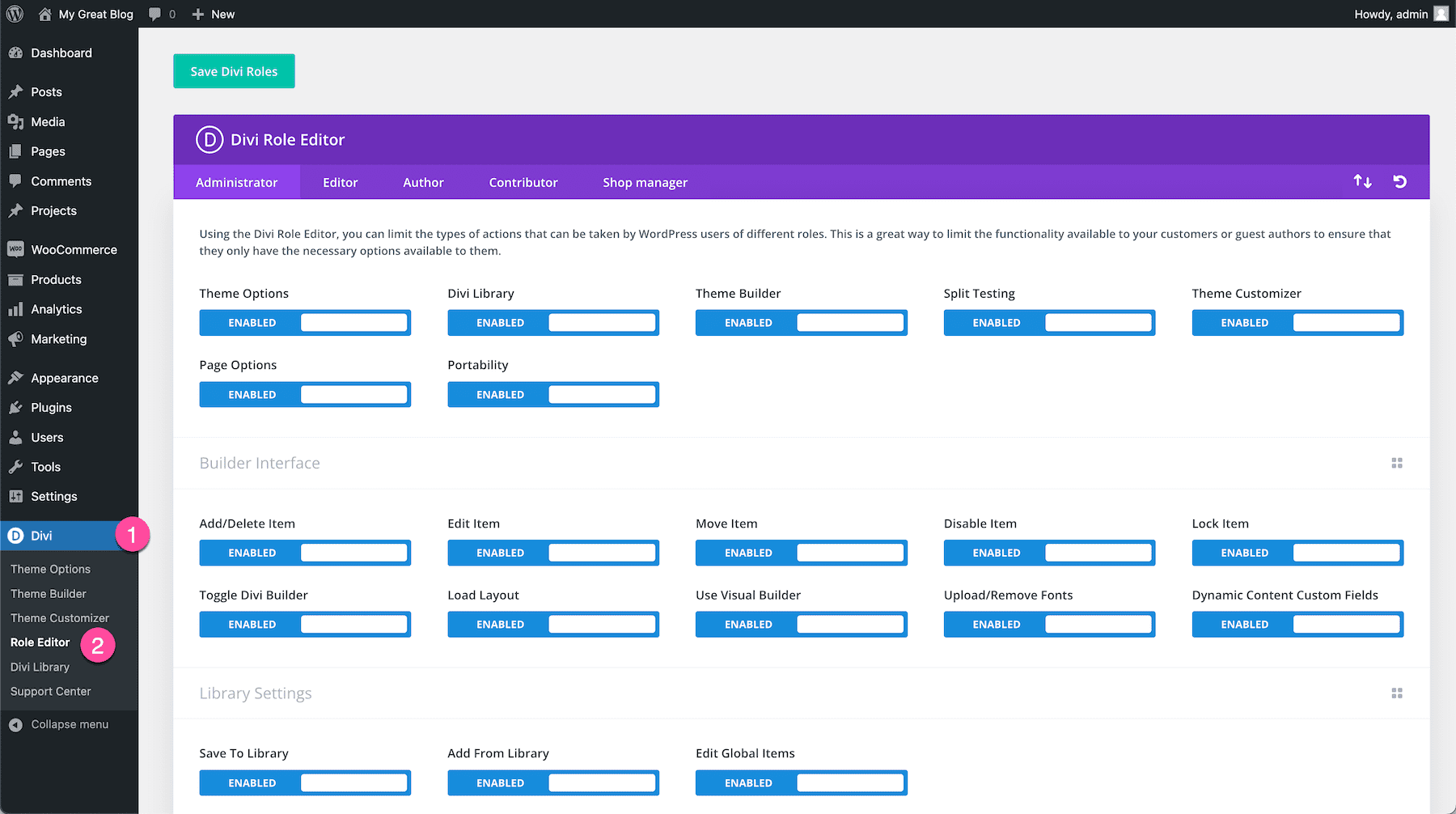Viewport: 1456px width, 814px height.
Task: Select the Shop manager tab
Action: click(645, 181)
